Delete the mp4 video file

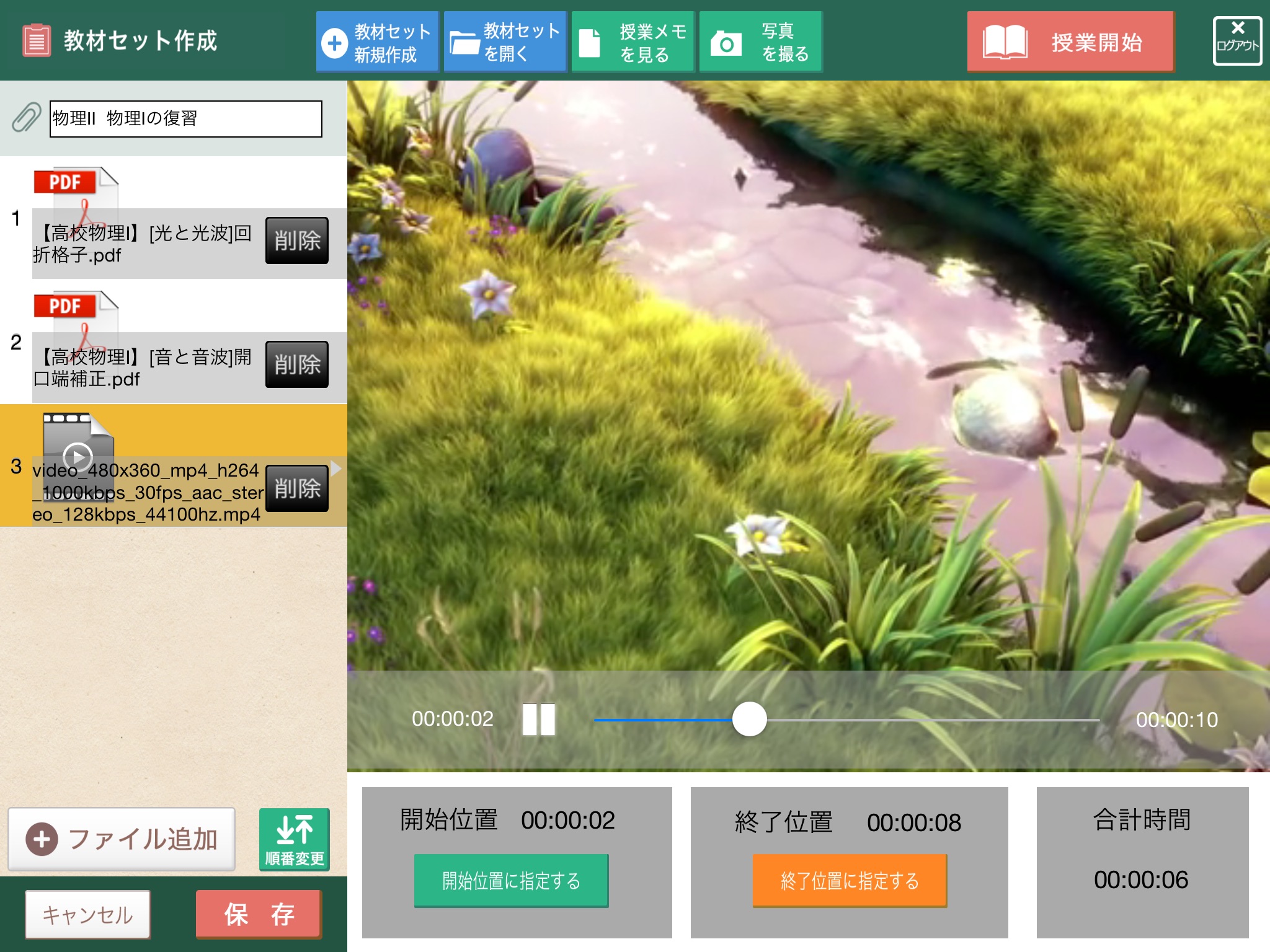pyautogui.click(x=297, y=488)
